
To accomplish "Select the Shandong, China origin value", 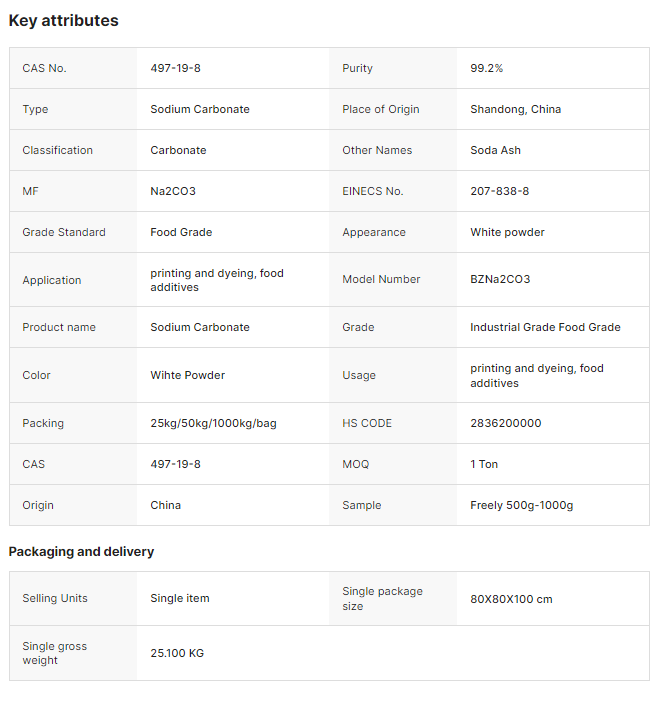I will [x=516, y=109].
